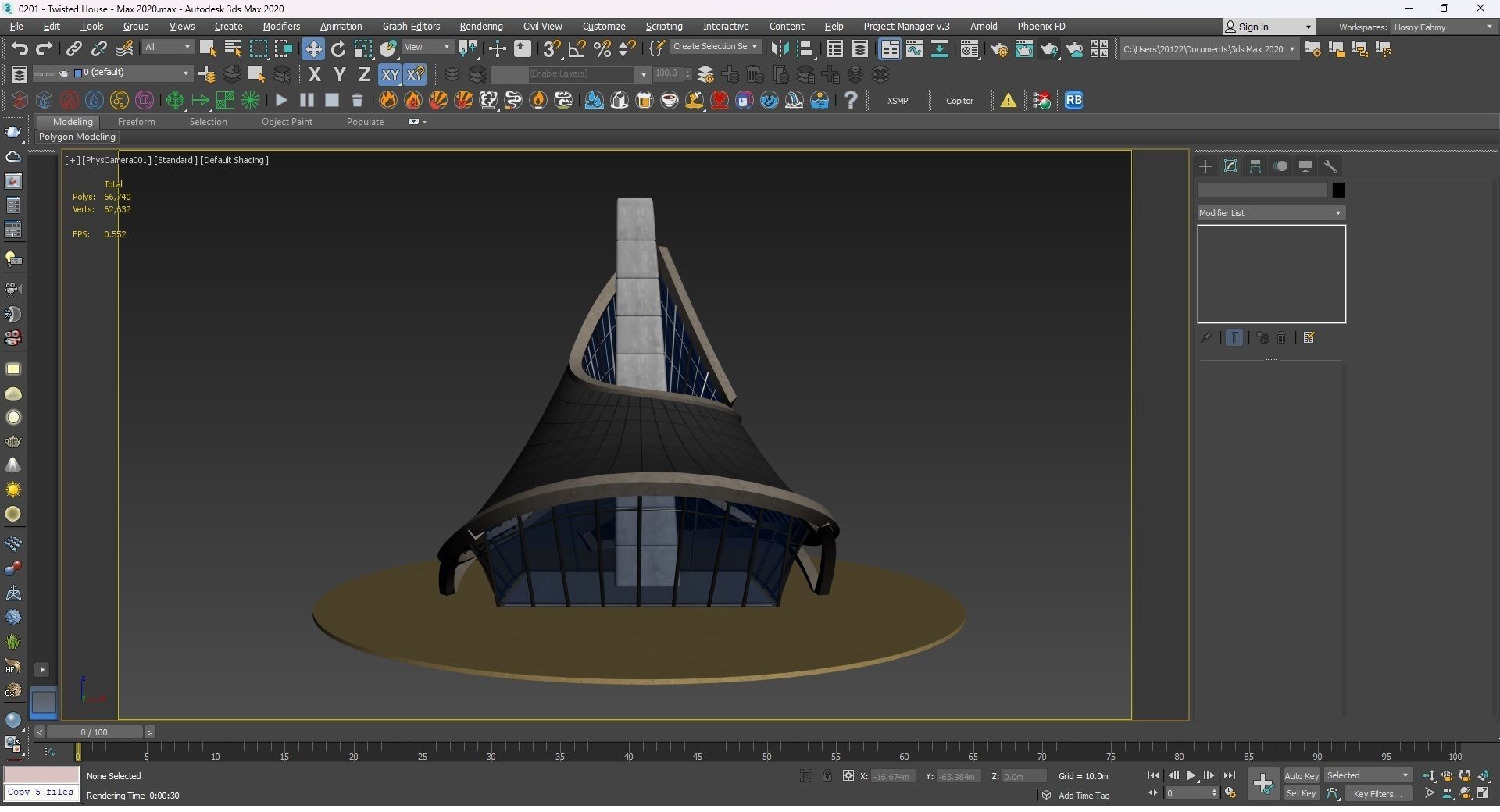Activate Select and Uniform Scale tool

[363, 49]
